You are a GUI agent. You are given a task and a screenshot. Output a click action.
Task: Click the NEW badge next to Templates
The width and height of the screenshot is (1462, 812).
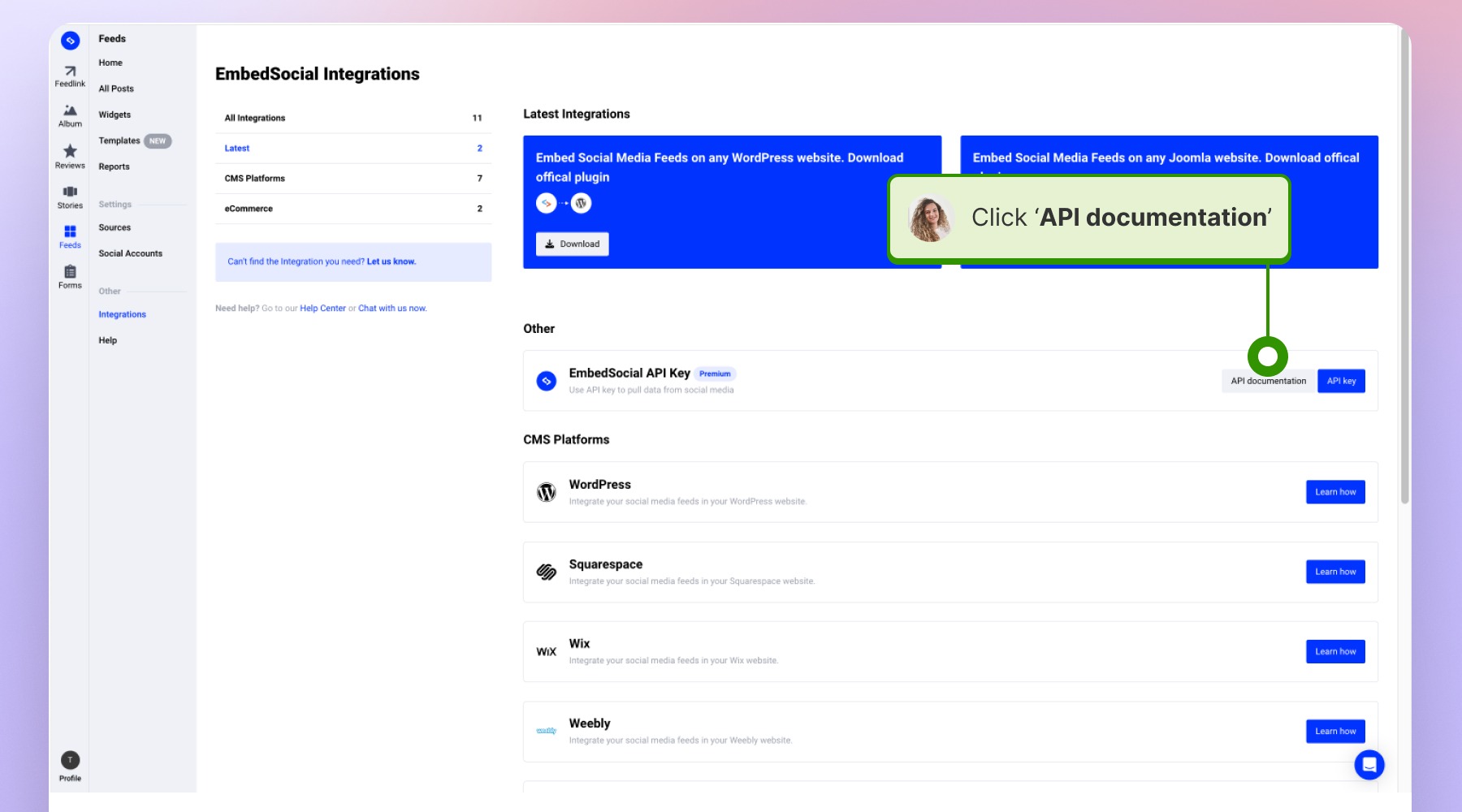158,141
